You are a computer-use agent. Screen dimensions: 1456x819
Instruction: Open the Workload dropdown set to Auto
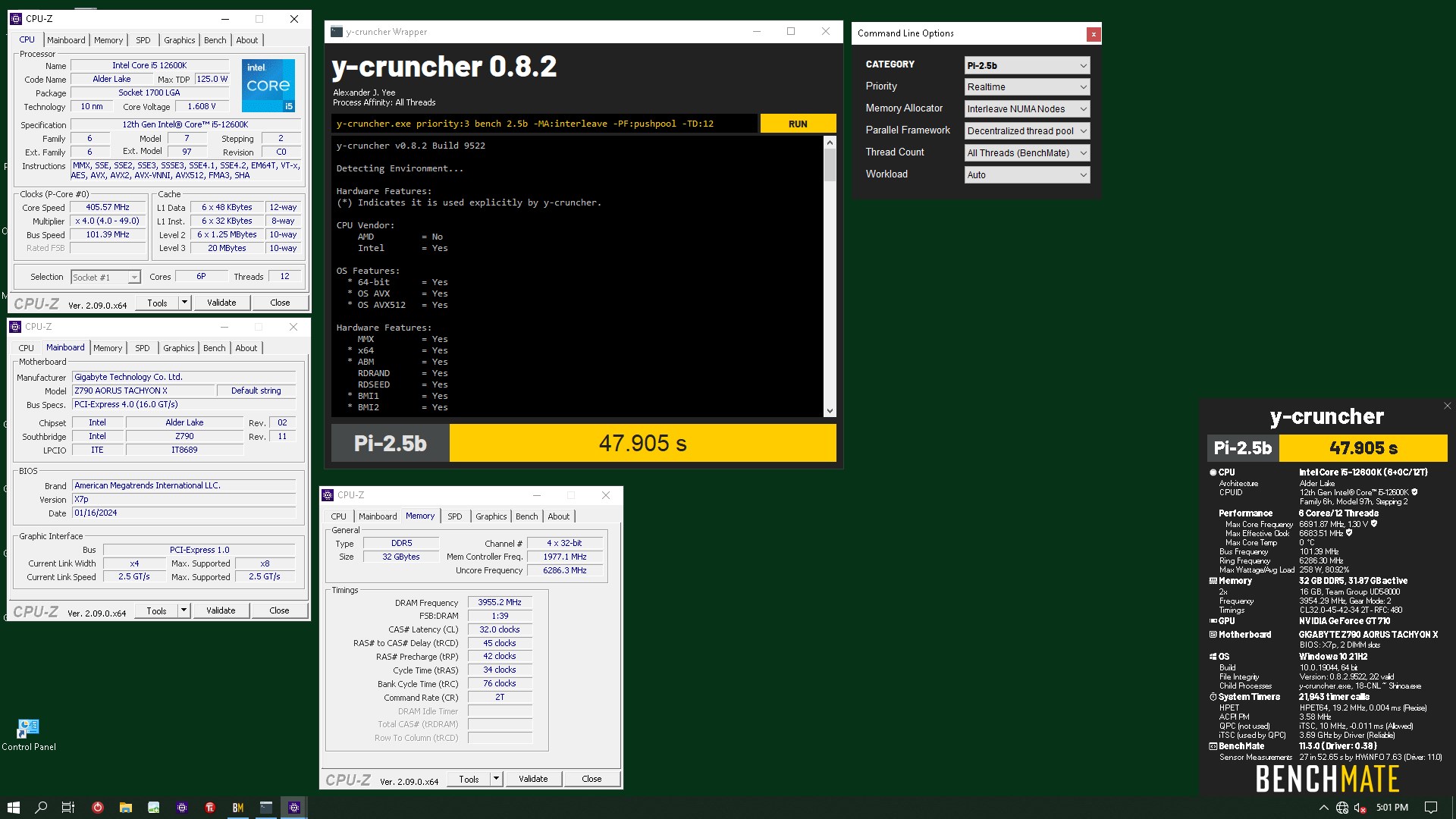(x=1027, y=175)
